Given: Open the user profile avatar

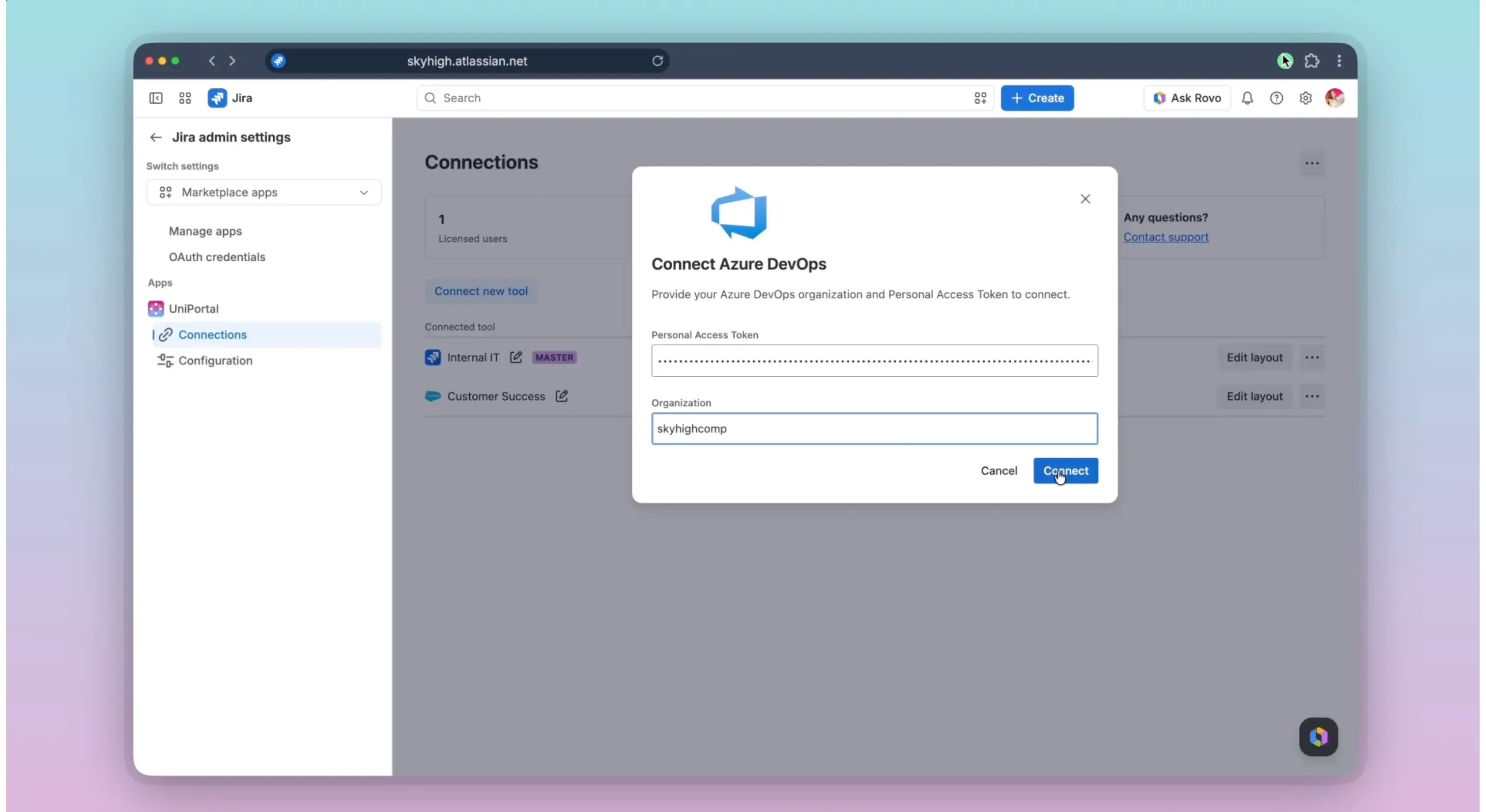Looking at the screenshot, I should click(1334, 98).
